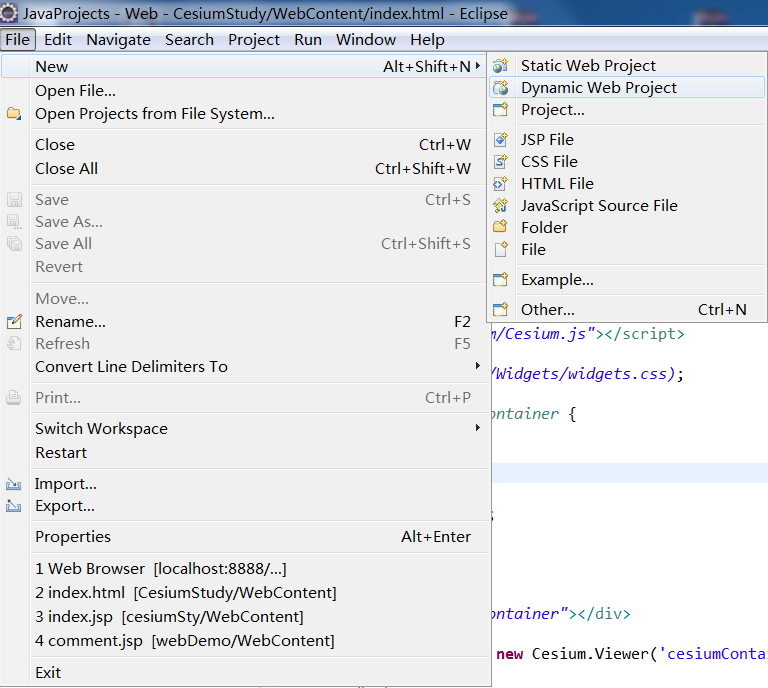This screenshot has height=688, width=768.
Task: Open the Help menu
Action: coord(427,40)
